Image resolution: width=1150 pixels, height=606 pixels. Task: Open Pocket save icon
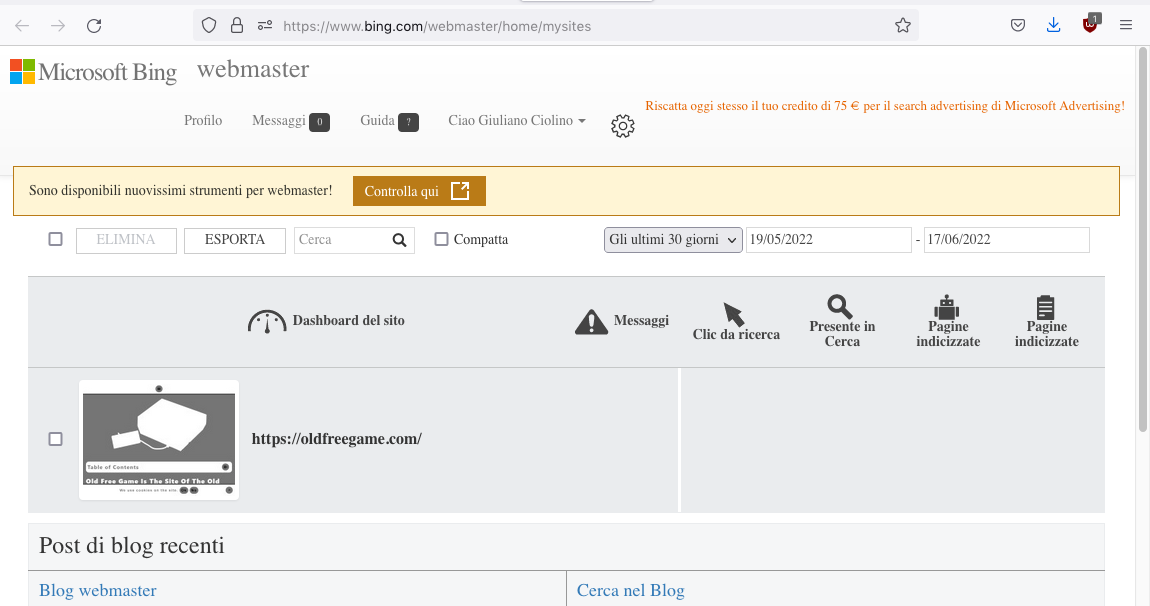(1018, 26)
